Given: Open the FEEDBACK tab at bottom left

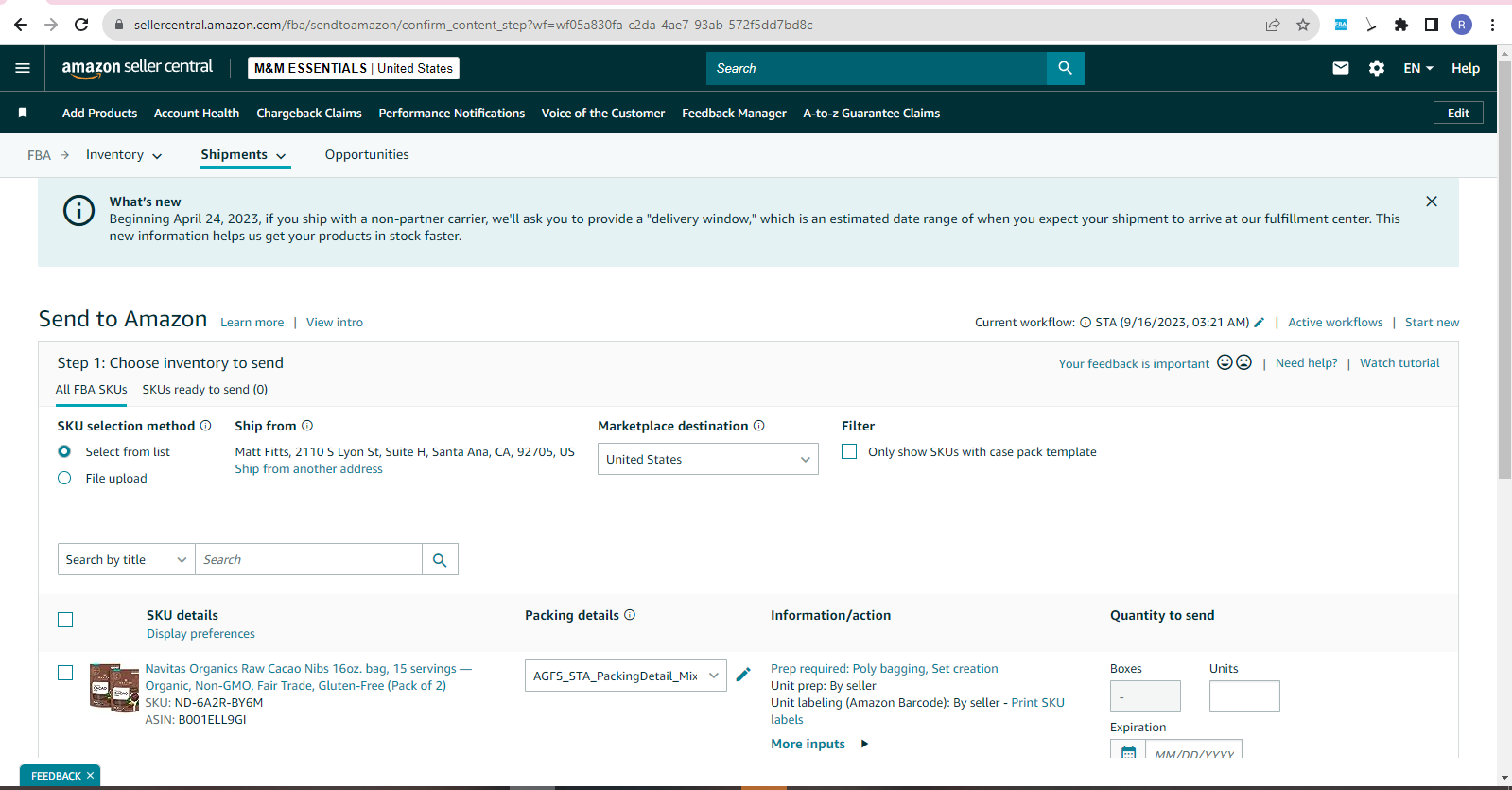Looking at the screenshot, I should (60, 776).
